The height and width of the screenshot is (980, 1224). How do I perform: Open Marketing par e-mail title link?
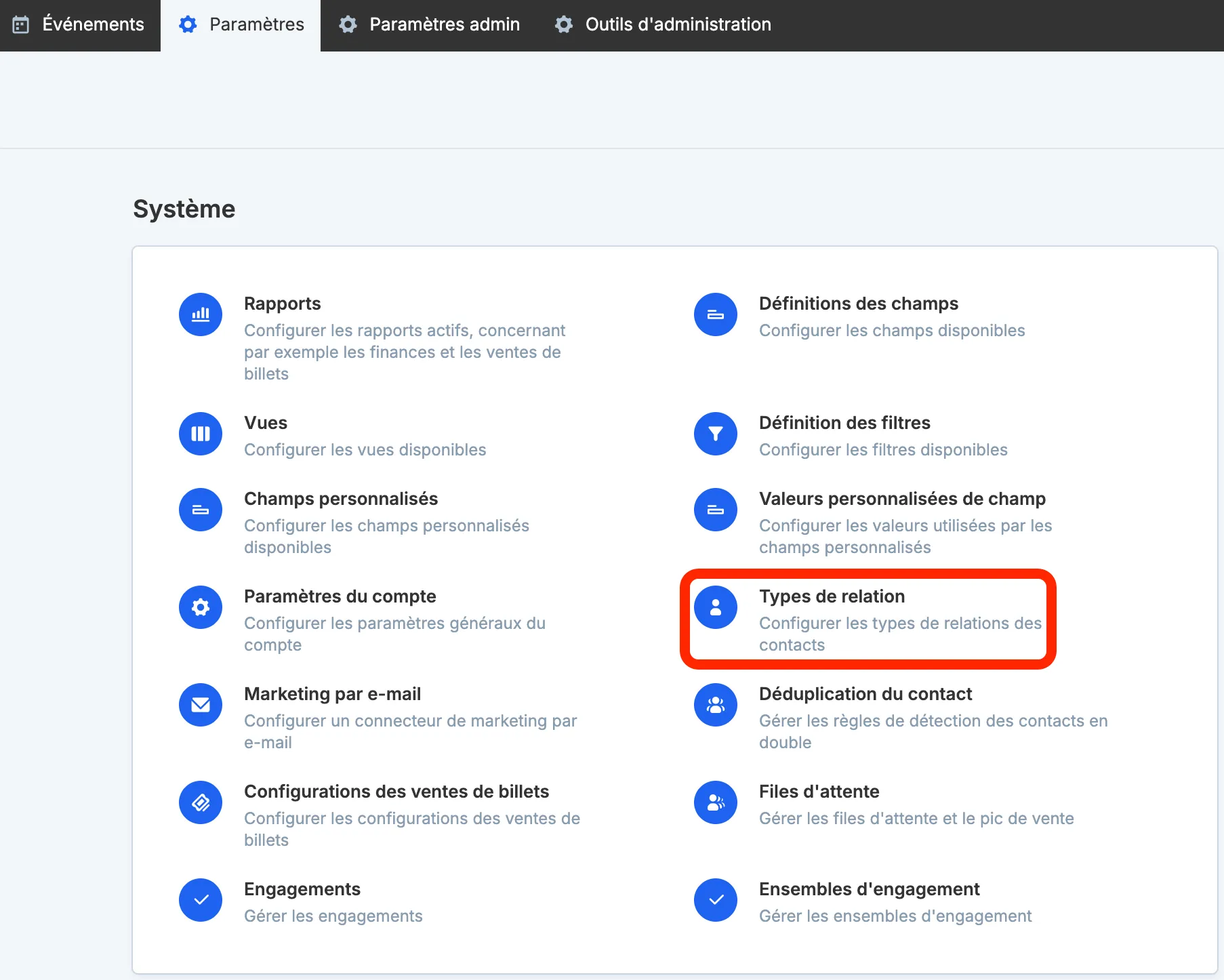point(333,694)
